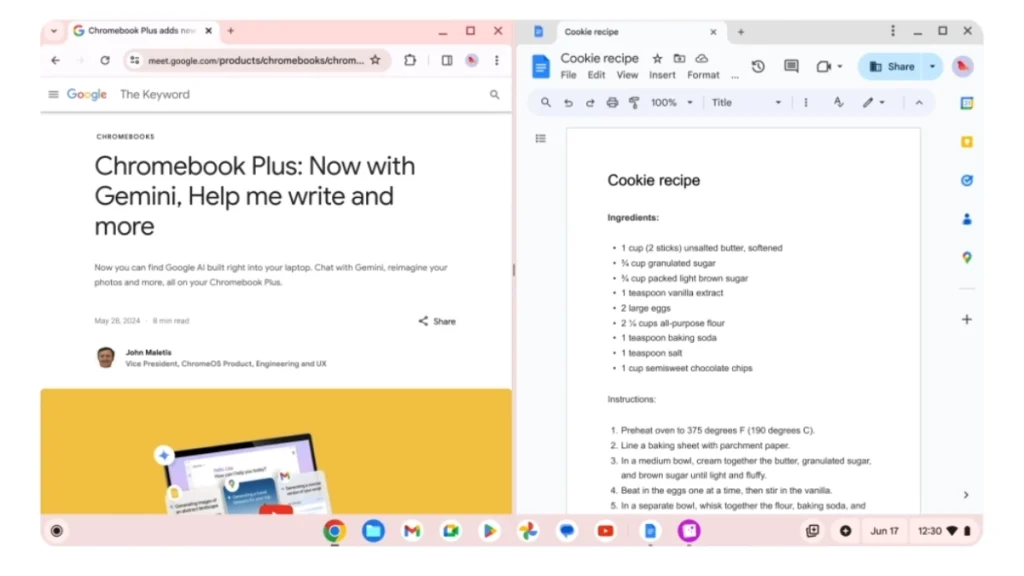Open the comments panel in Docs
The height and width of the screenshot is (576, 1024).
tap(791, 66)
